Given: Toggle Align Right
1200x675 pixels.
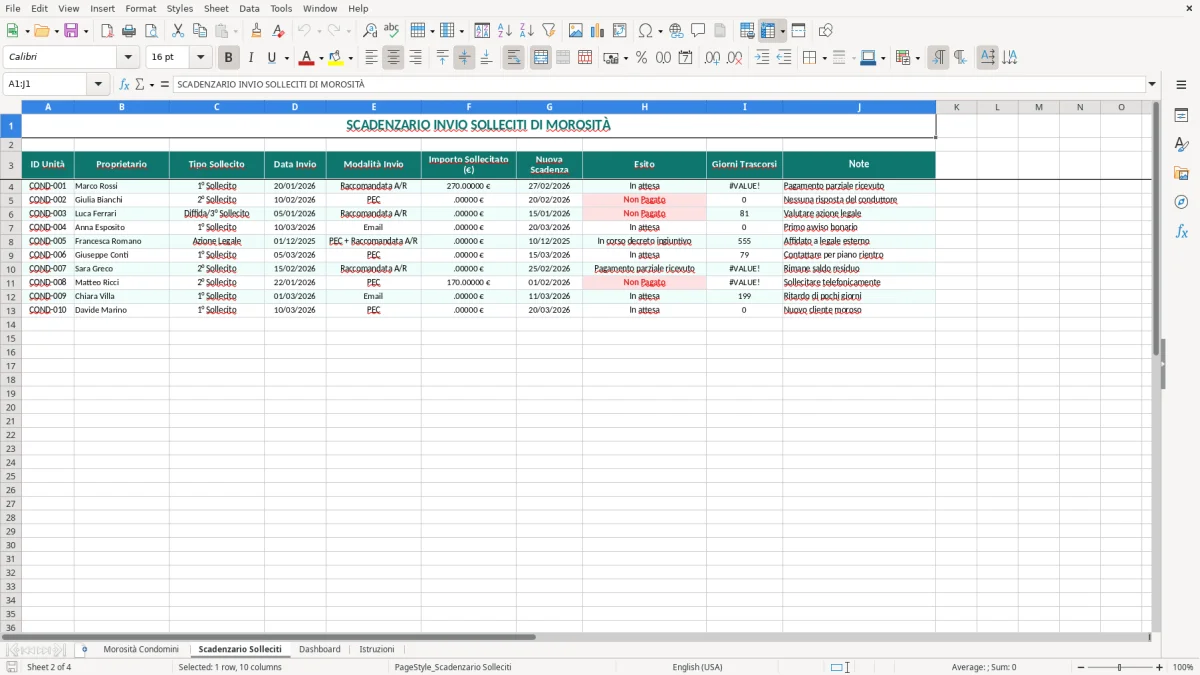Looking at the screenshot, I should point(415,58).
